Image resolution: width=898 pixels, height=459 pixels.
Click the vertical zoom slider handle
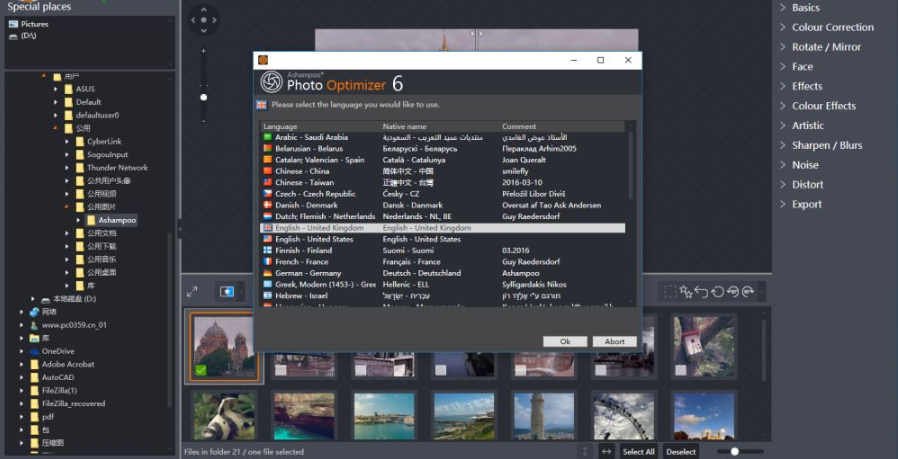point(204,97)
